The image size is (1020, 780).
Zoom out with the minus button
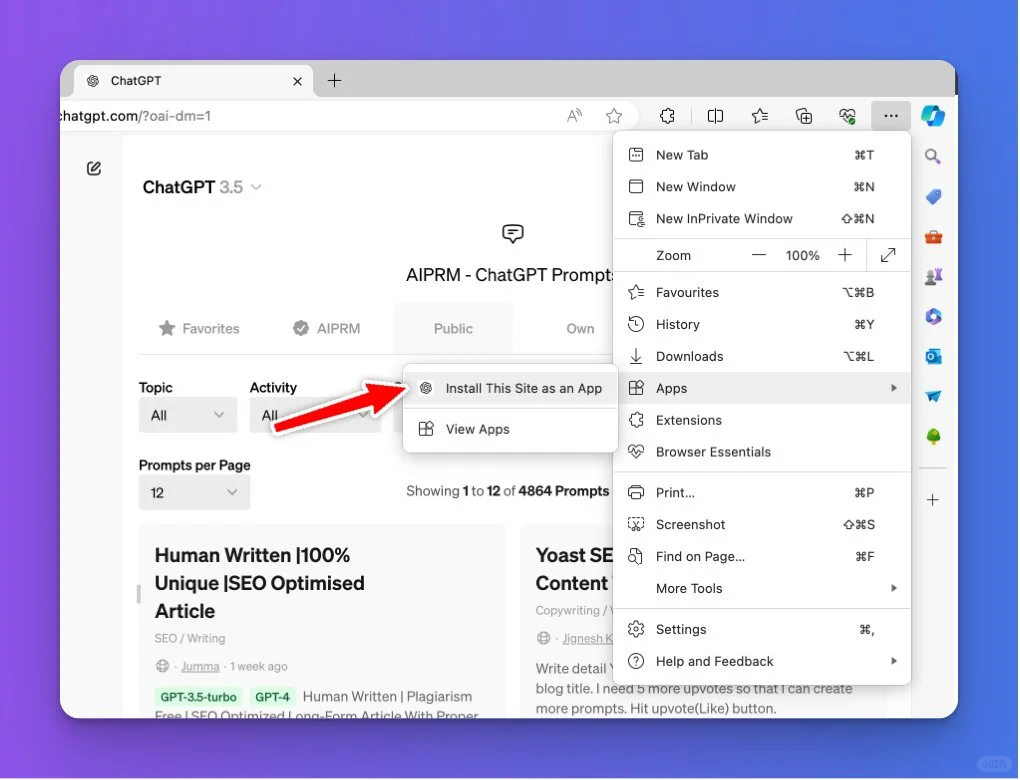point(758,256)
